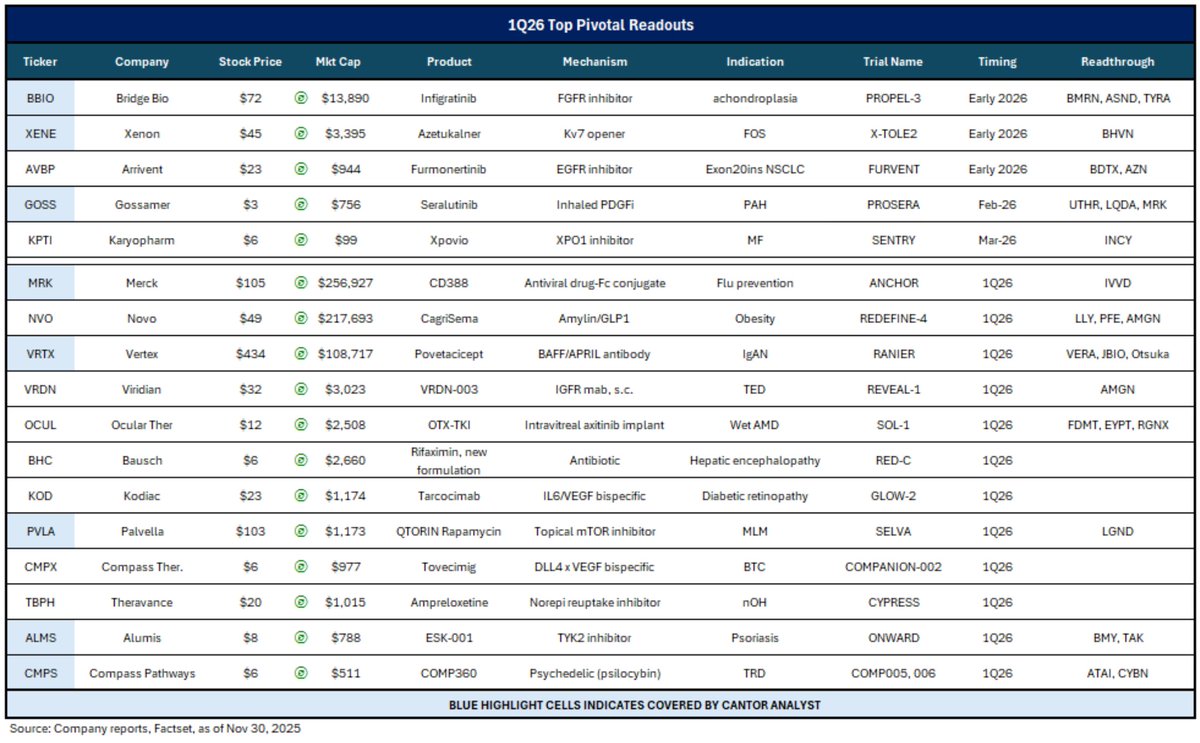Click the Psychedelic (psilocybin) mechanism cell
The height and width of the screenshot is (743, 1200).
click(x=594, y=673)
